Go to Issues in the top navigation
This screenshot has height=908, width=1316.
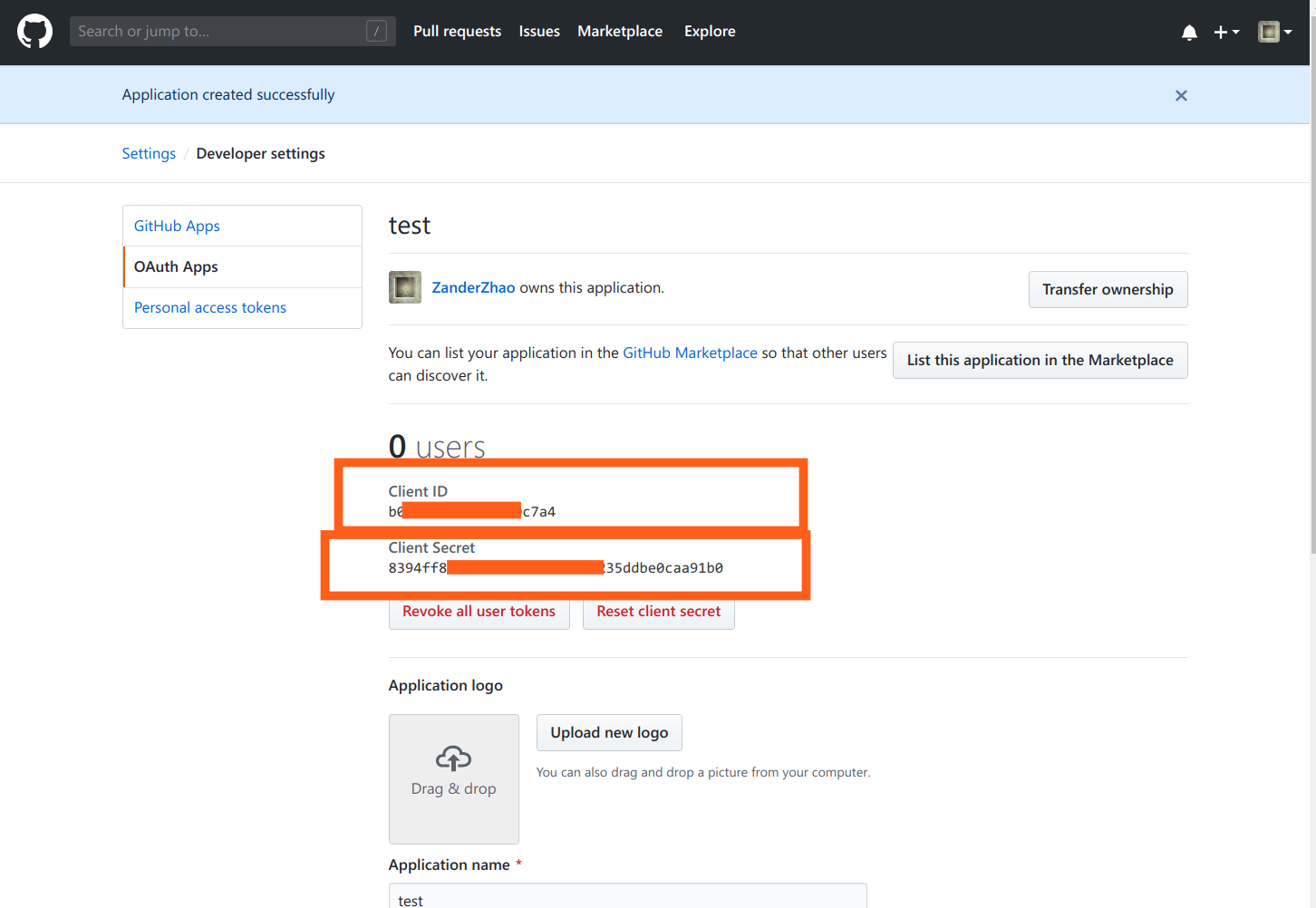click(x=539, y=31)
